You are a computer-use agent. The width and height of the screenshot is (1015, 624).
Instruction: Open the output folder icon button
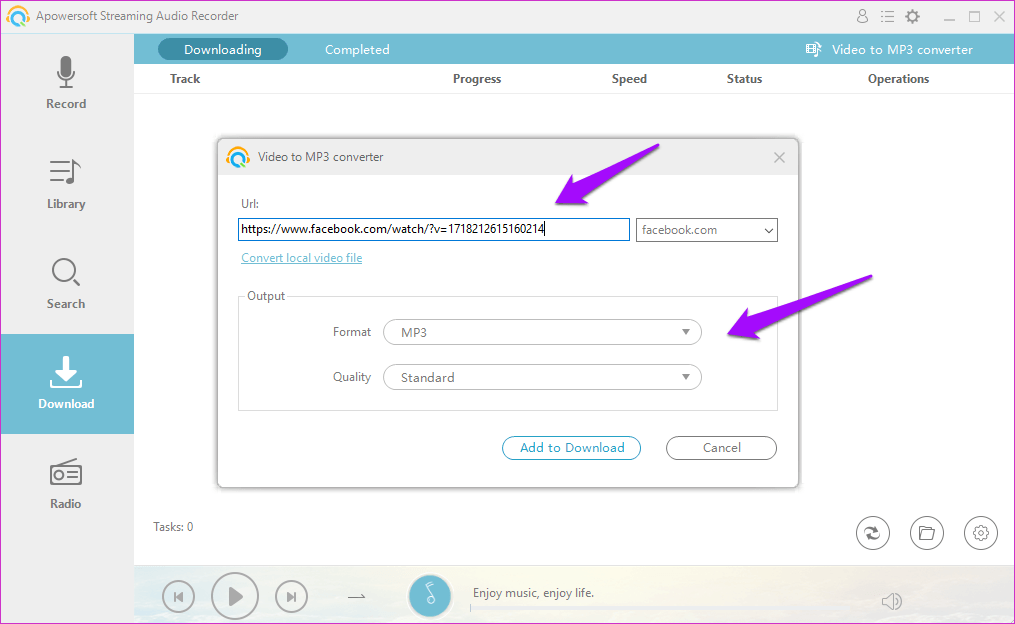927,533
